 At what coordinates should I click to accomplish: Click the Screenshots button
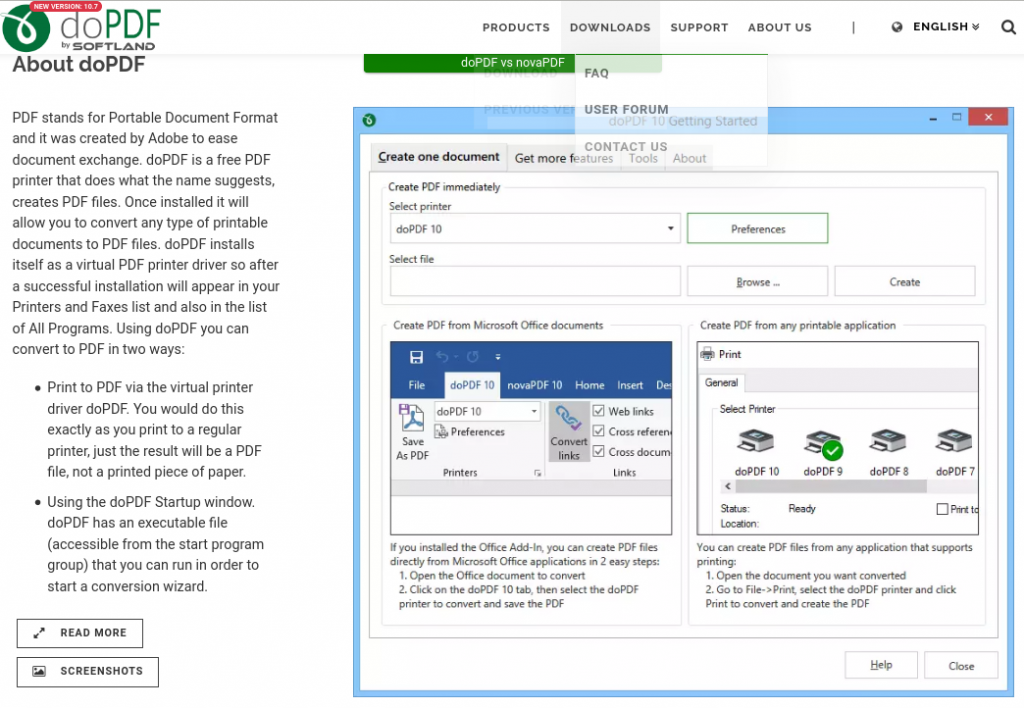pyautogui.click(x=88, y=671)
